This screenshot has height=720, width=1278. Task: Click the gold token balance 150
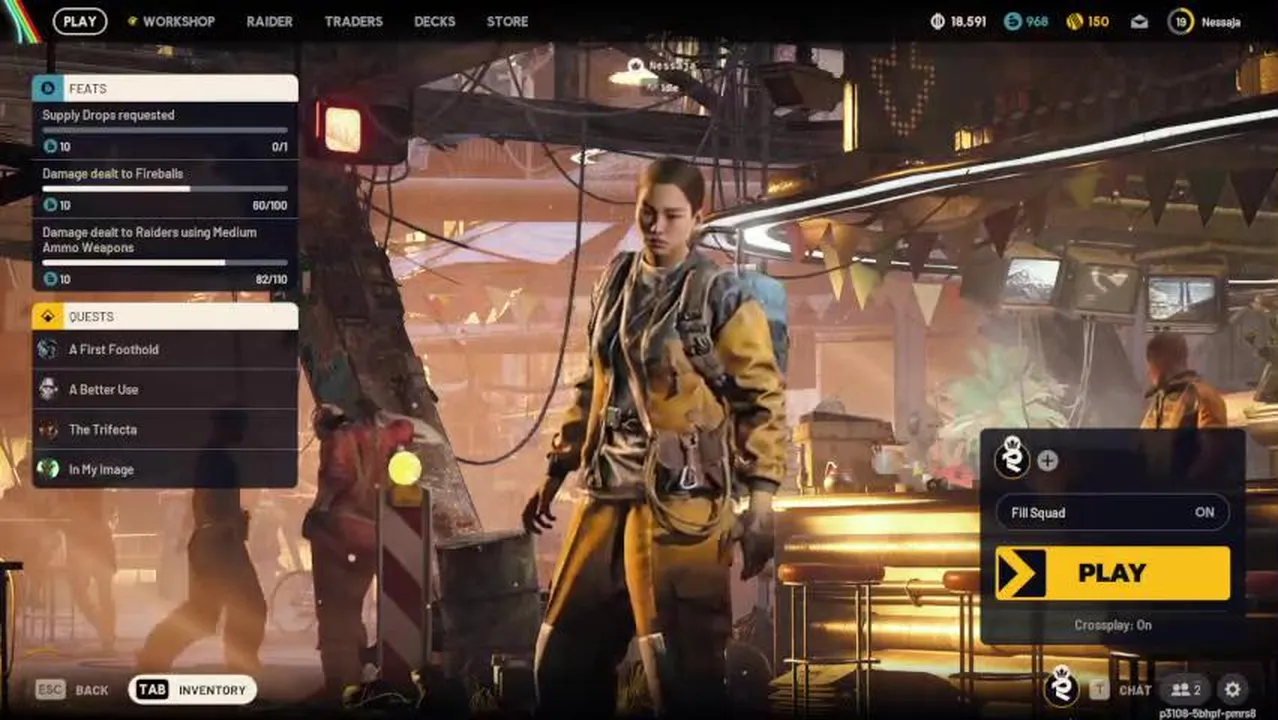tap(1087, 21)
